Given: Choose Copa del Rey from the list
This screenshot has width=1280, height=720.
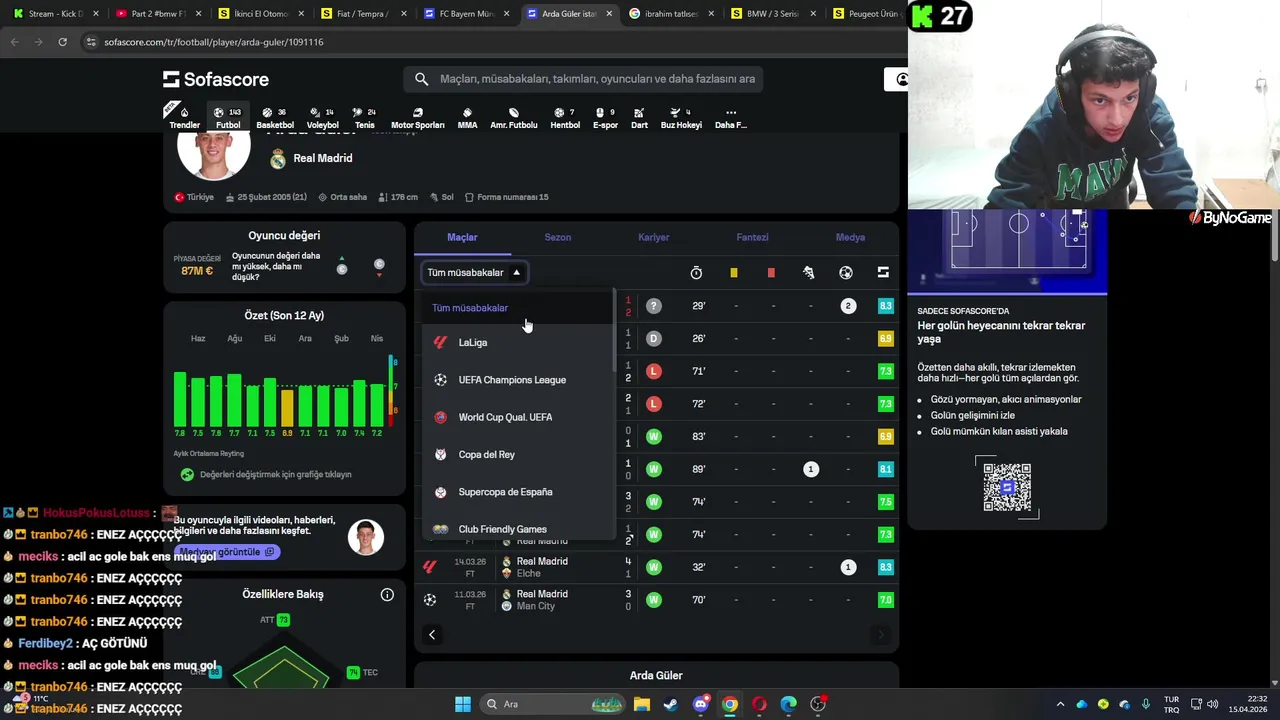Looking at the screenshot, I should (x=518, y=455).
